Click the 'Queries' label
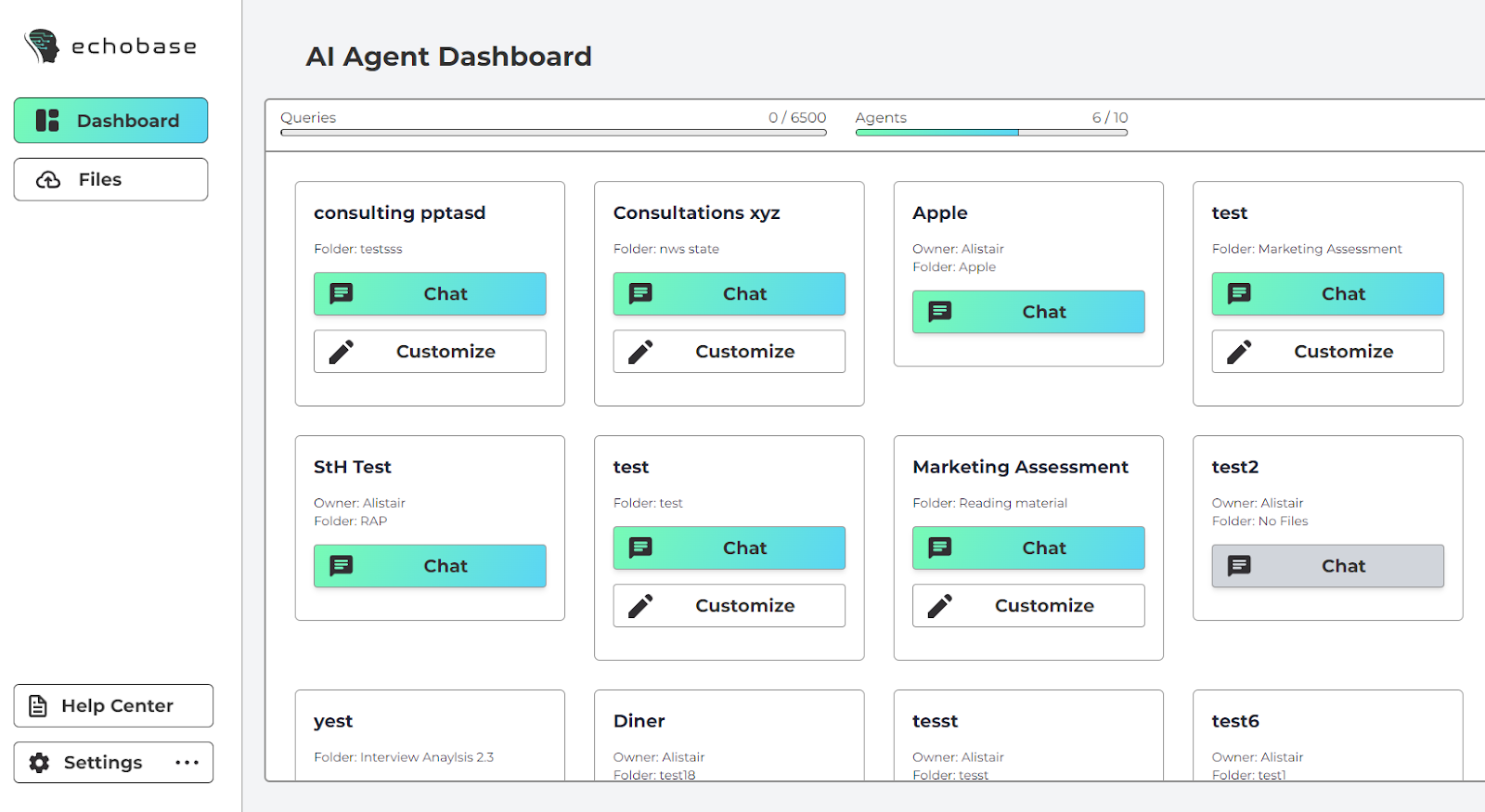The height and width of the screenshot is (812, 1485). (308, 118)
